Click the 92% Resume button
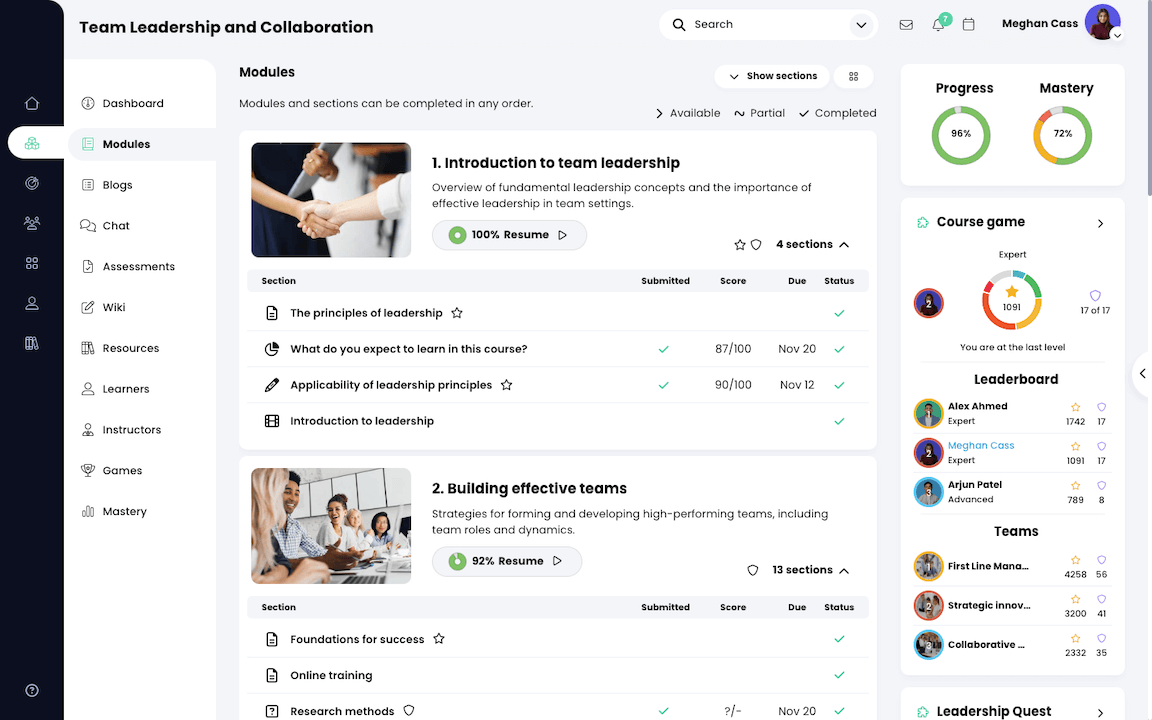 [507, 561]
